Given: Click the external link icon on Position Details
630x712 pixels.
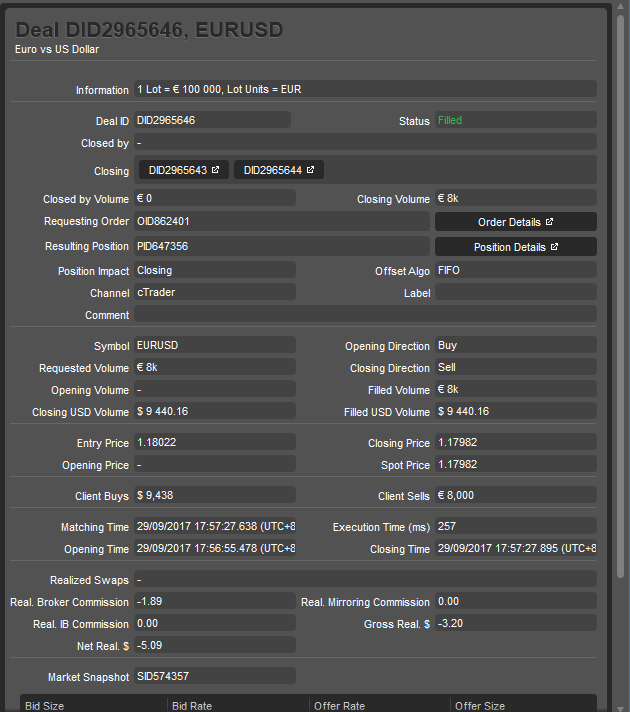Looking at the screenshot, I should click(x=555, y=247).
